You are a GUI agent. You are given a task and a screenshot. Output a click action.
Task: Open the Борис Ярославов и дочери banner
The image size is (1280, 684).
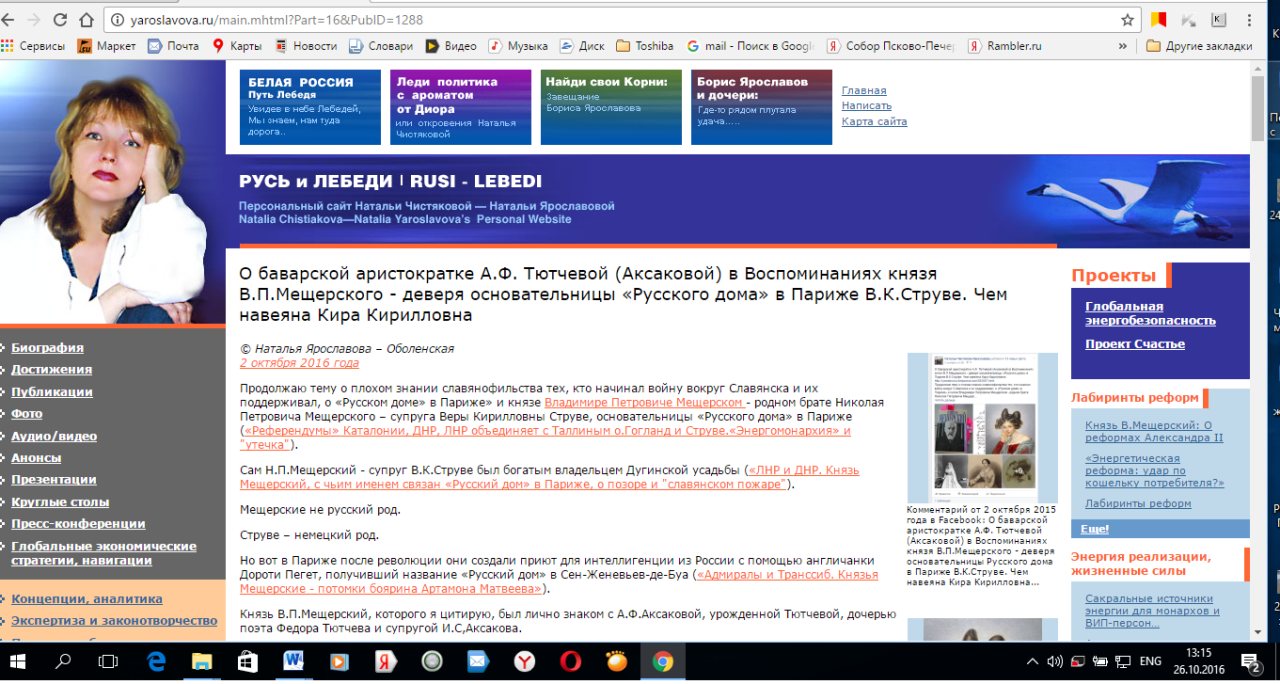point(761,107)
